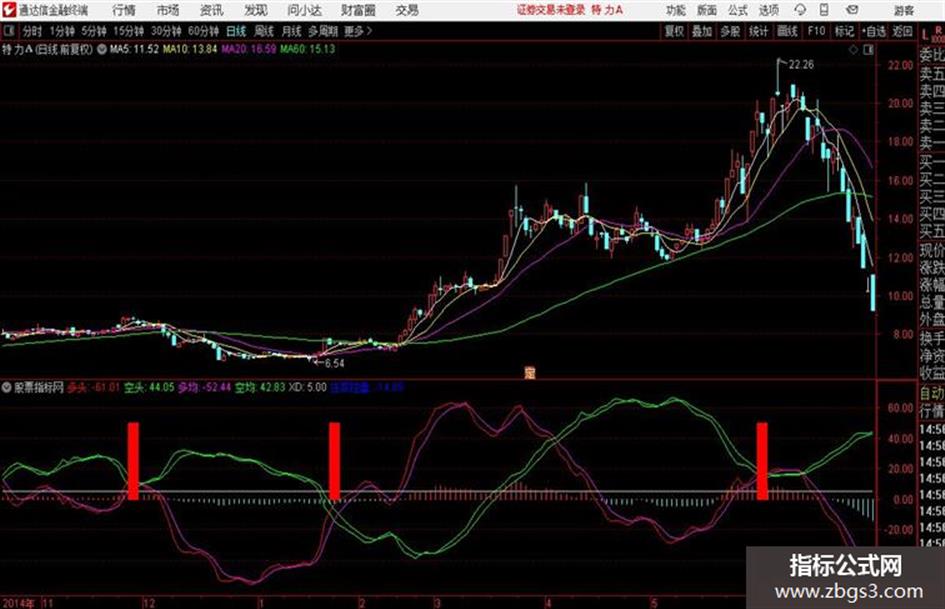Switch to the 1分钟 period tab
This screenshot has height=609, width=945.
pos(62,31)
